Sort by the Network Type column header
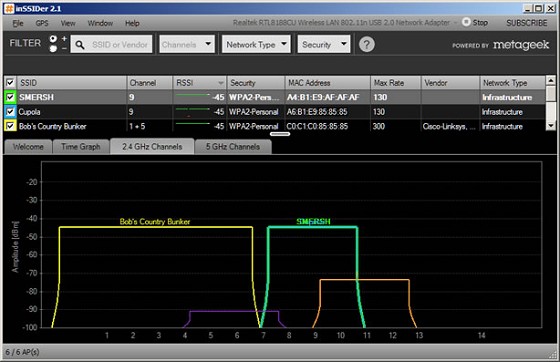Viewport: 560px width, 362px height. pyautogui.click(x=513, y=83)
